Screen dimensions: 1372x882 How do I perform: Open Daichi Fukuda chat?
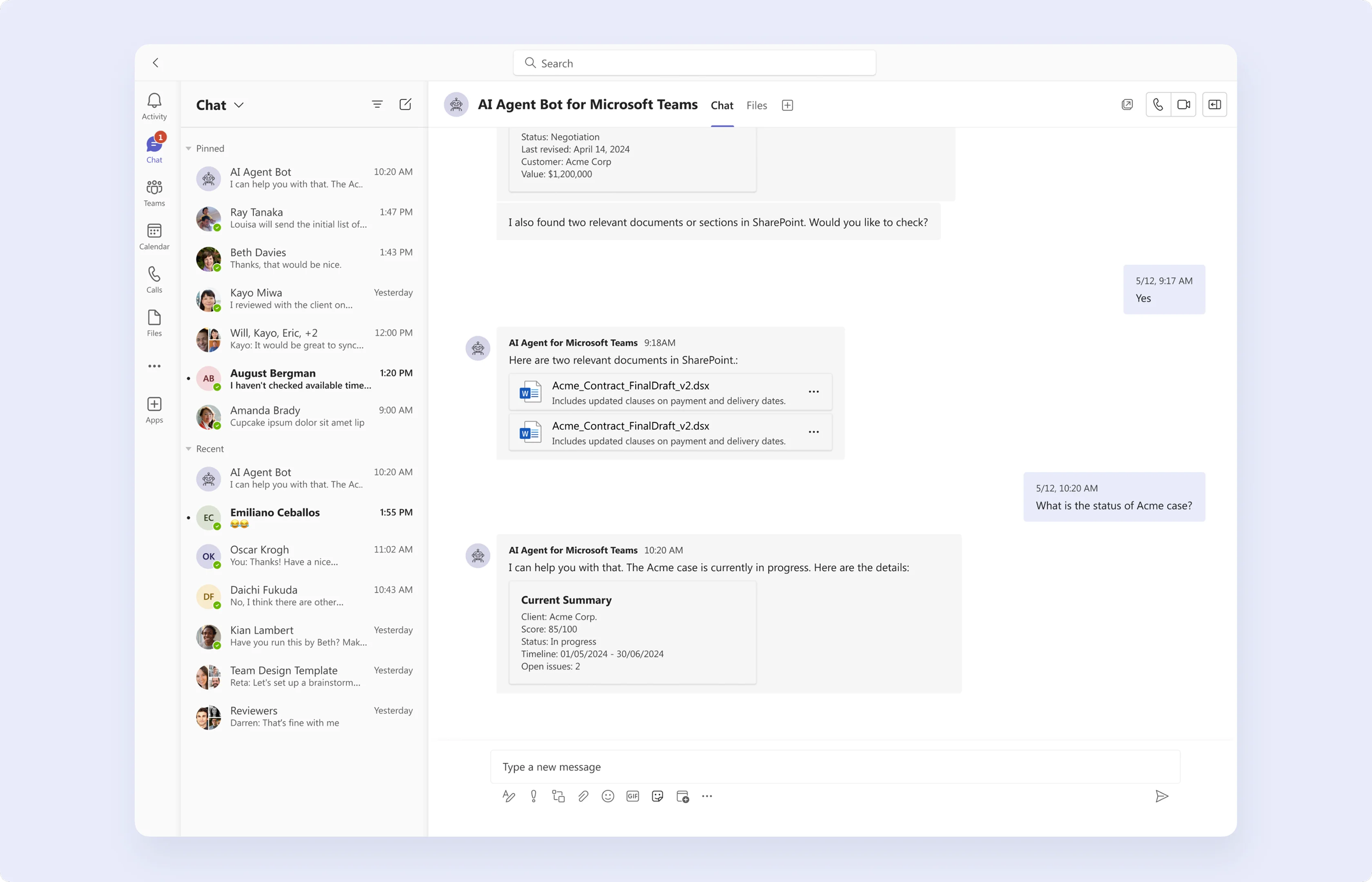304,596
